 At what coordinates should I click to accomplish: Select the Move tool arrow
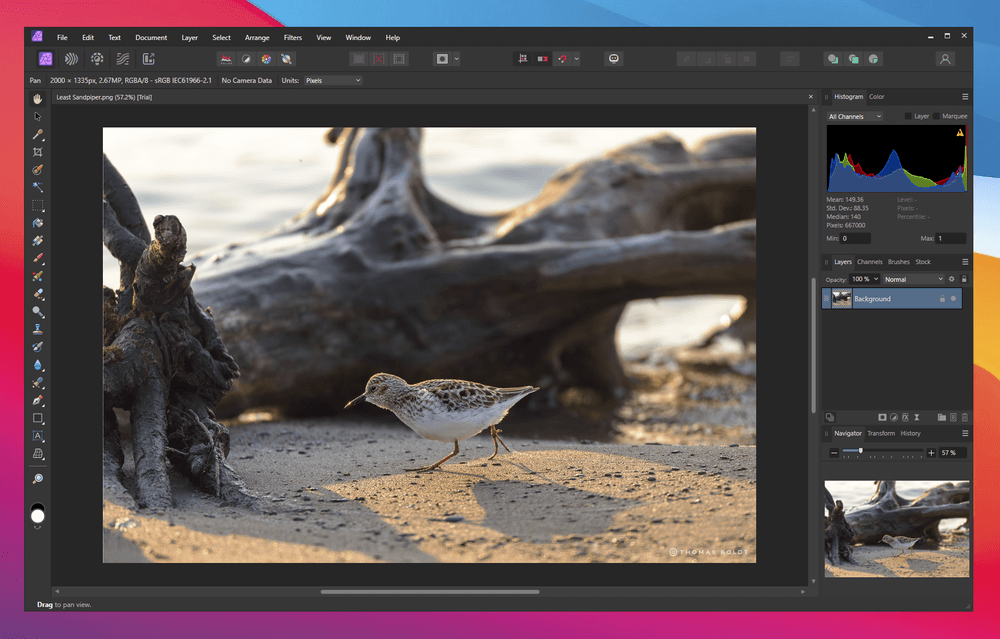[38, 116]
